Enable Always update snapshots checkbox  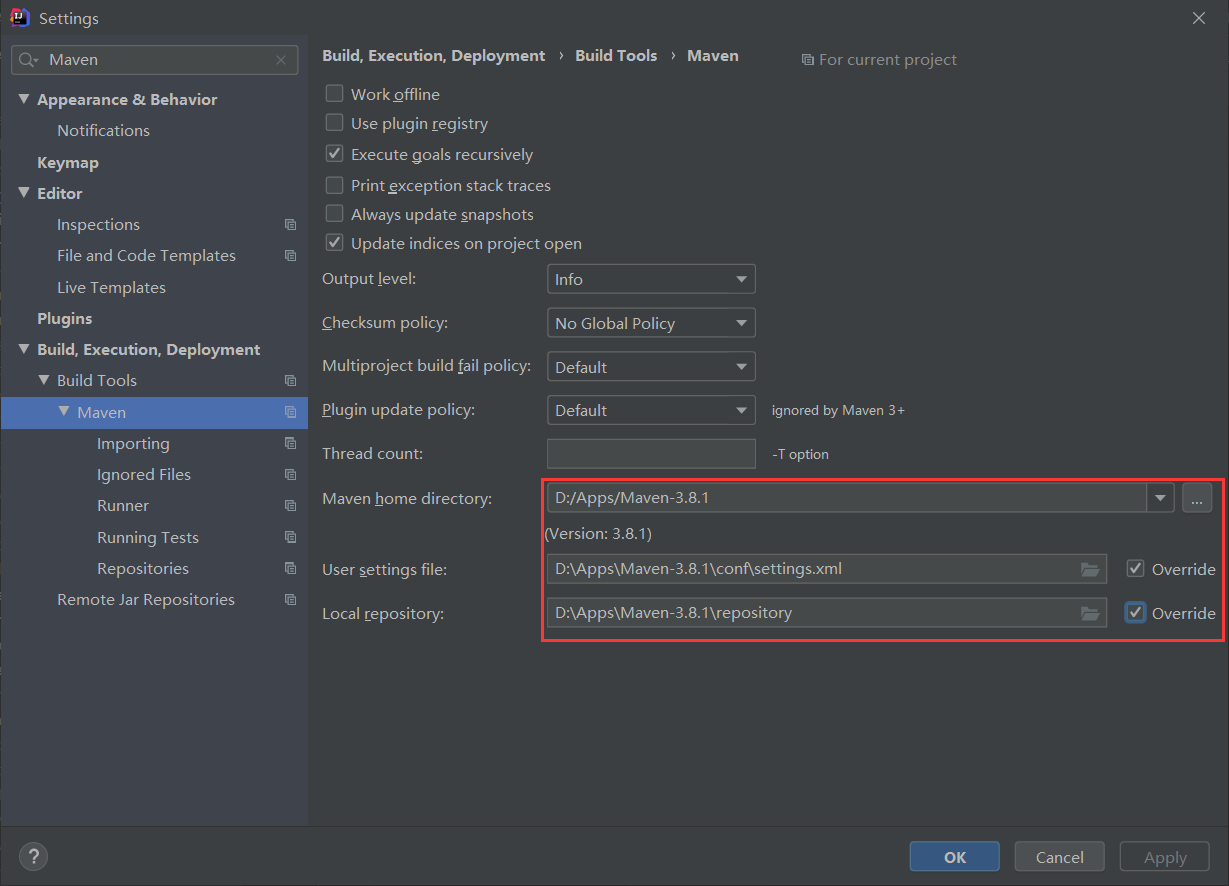[x=335, y=215]
